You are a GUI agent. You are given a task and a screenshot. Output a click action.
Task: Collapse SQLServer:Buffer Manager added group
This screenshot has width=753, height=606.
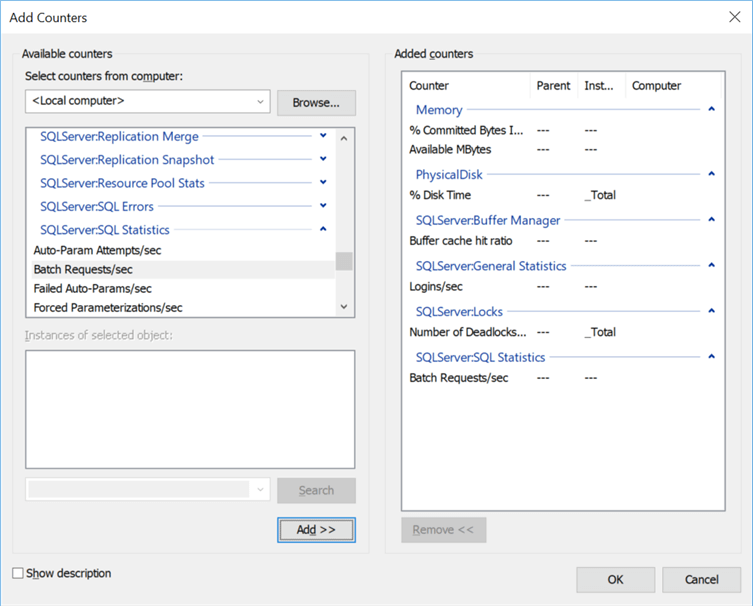[711, 219]
